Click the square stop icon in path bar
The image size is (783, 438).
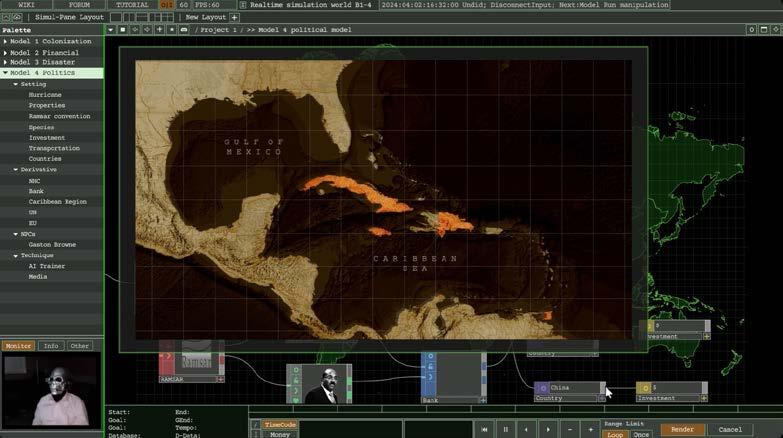pyautogui.click(x=123, y=30)
